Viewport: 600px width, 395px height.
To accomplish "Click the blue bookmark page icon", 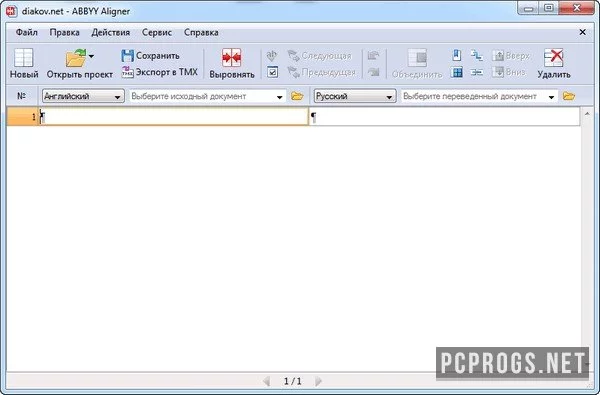I will [457, 55].
